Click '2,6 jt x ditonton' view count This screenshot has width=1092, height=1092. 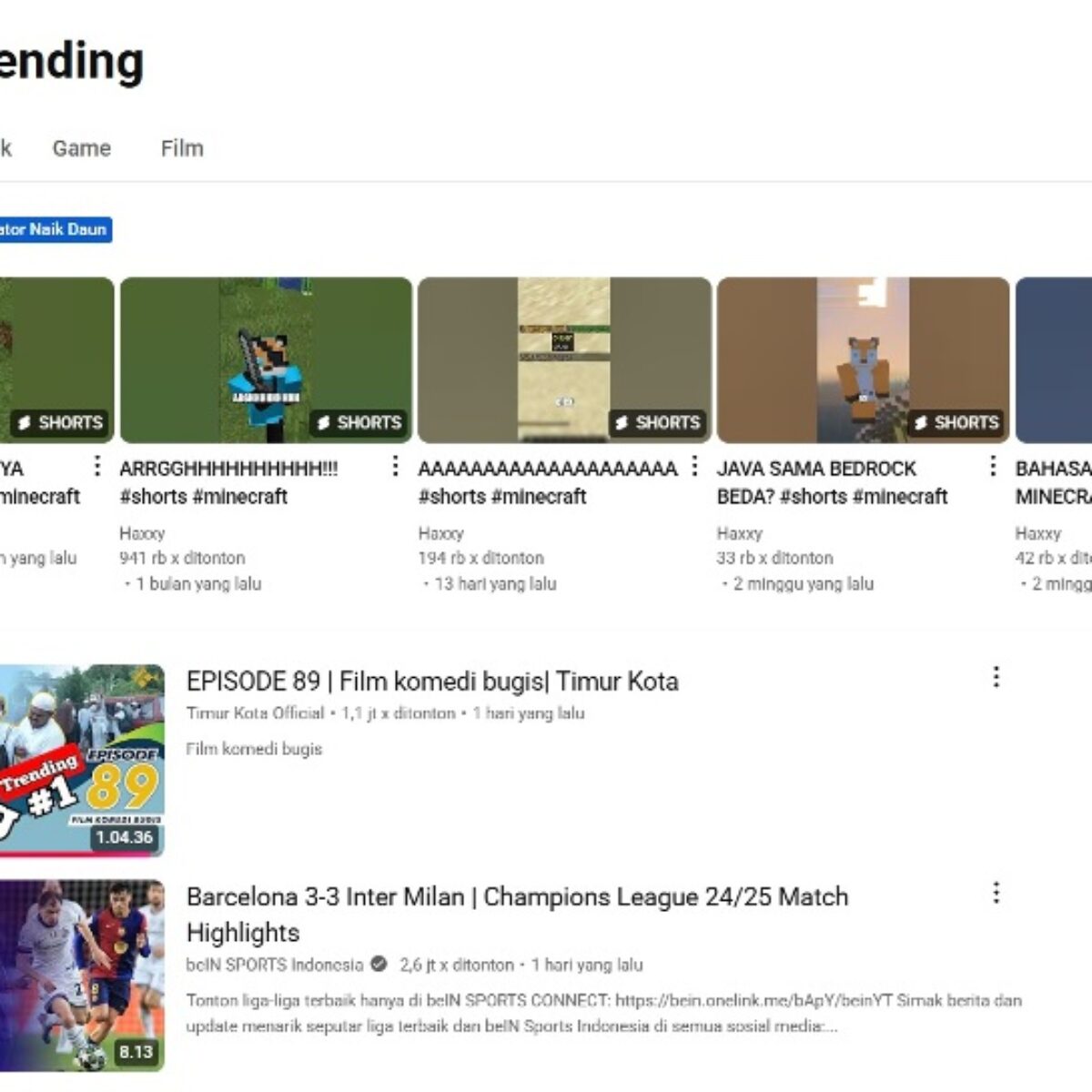point(457,965)
